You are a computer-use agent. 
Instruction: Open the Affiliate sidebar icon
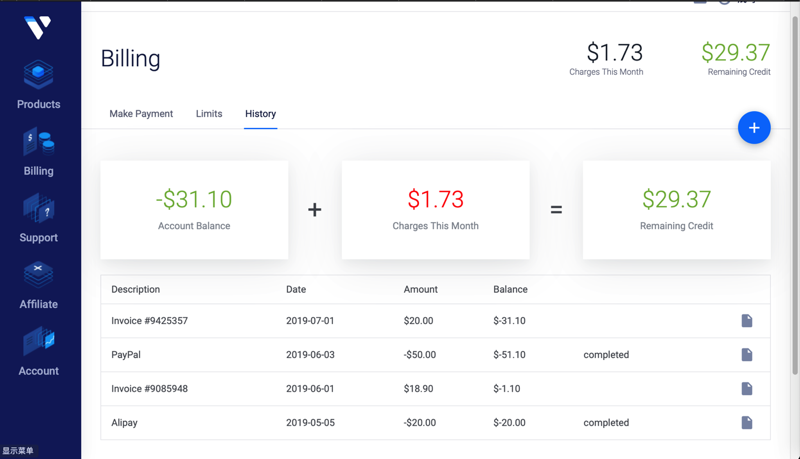click(38, 275)
